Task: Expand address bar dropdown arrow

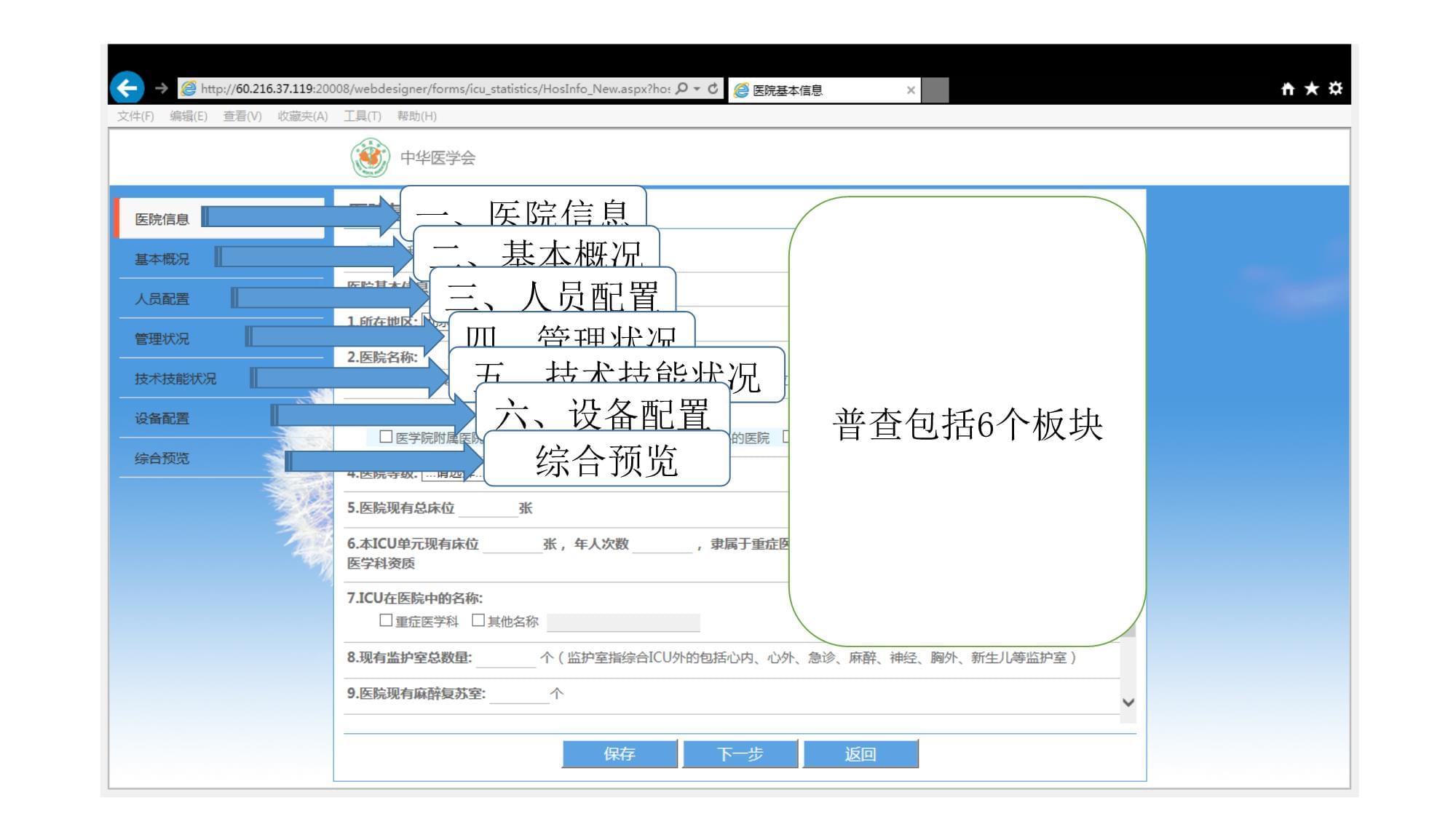Action: (x=697, y=89)
